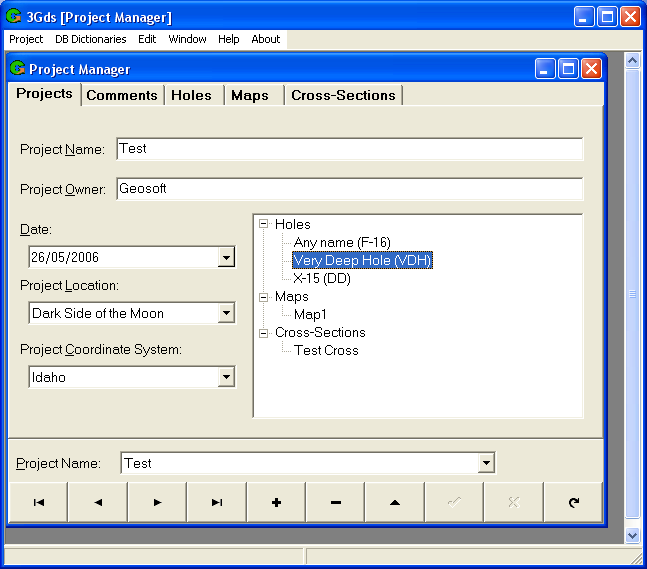Switch to the Comments tab
This screenshot has width=647, height=569.
pyautogui.click(x=122, y=95)
